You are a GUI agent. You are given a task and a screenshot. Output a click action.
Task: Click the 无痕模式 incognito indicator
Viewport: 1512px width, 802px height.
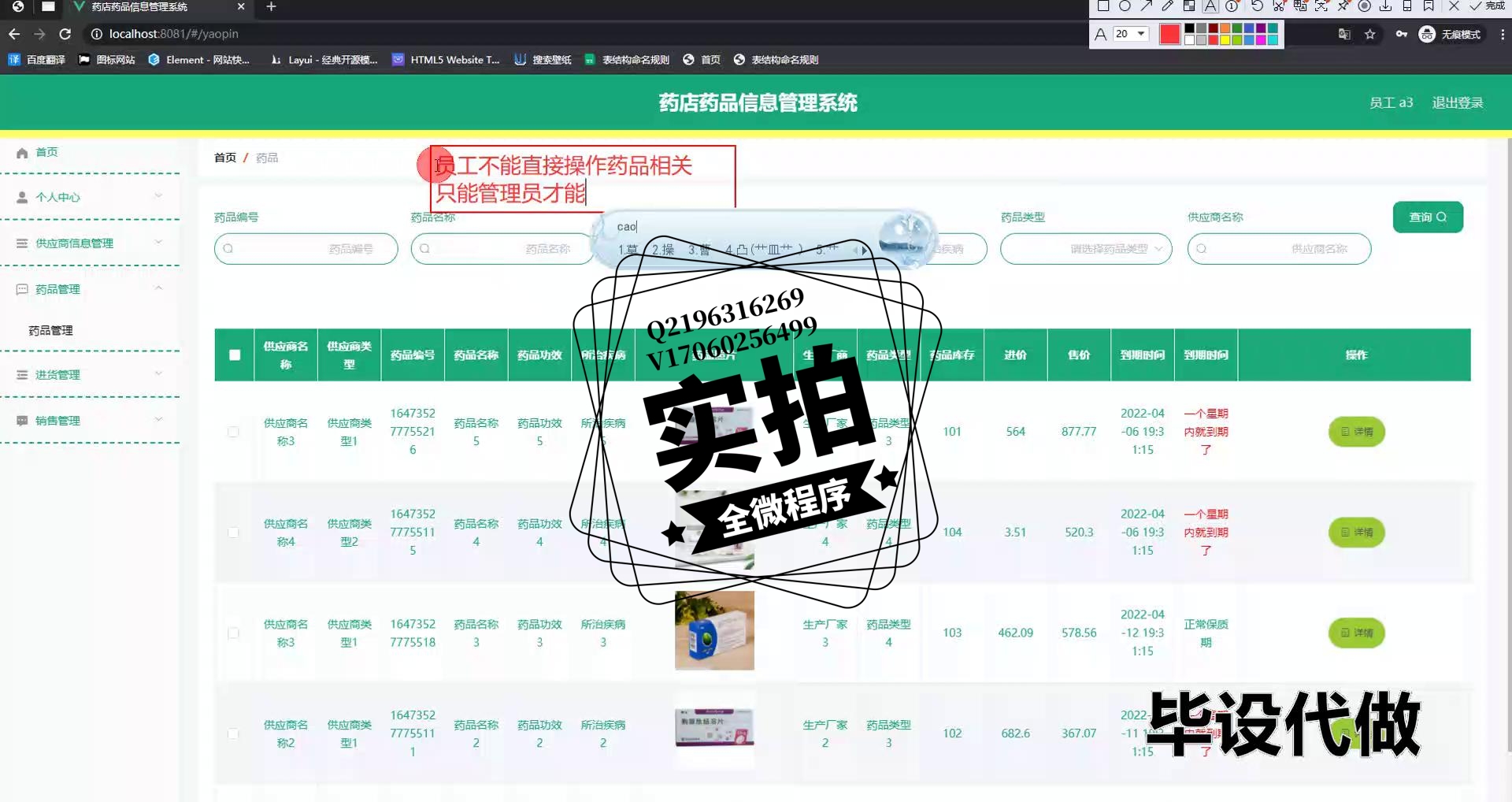coord(1450,34)
